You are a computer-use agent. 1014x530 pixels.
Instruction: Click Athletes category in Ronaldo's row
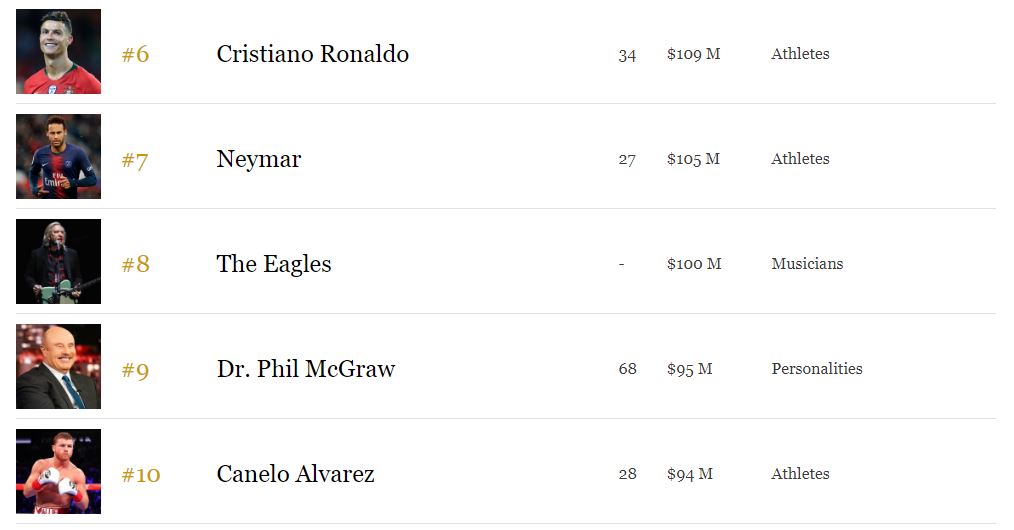click(x=800, y=54)
